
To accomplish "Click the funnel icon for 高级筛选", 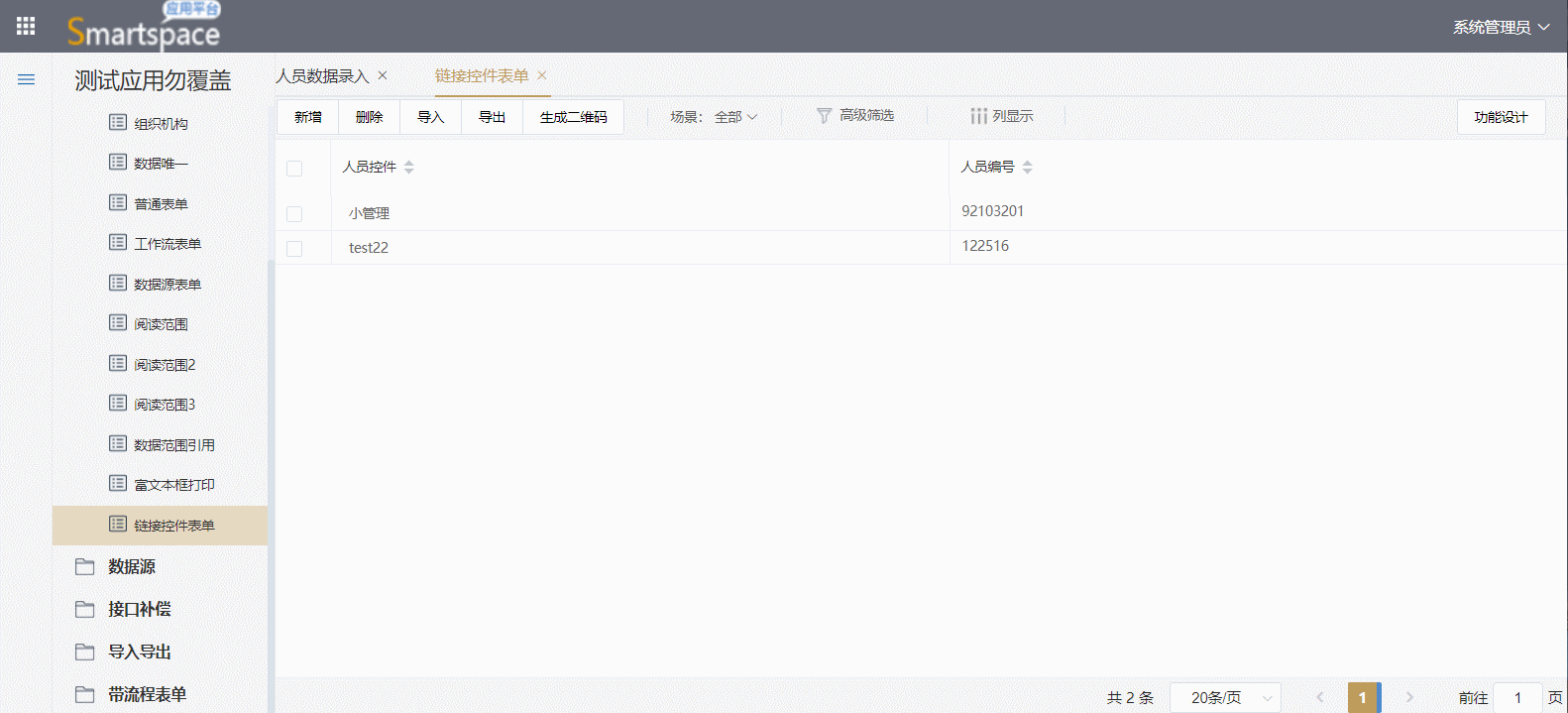I will (x=824, y=116).
